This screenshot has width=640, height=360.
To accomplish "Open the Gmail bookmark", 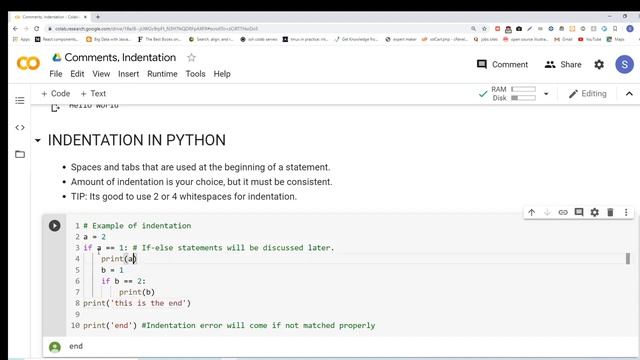I will click(563, 40).
